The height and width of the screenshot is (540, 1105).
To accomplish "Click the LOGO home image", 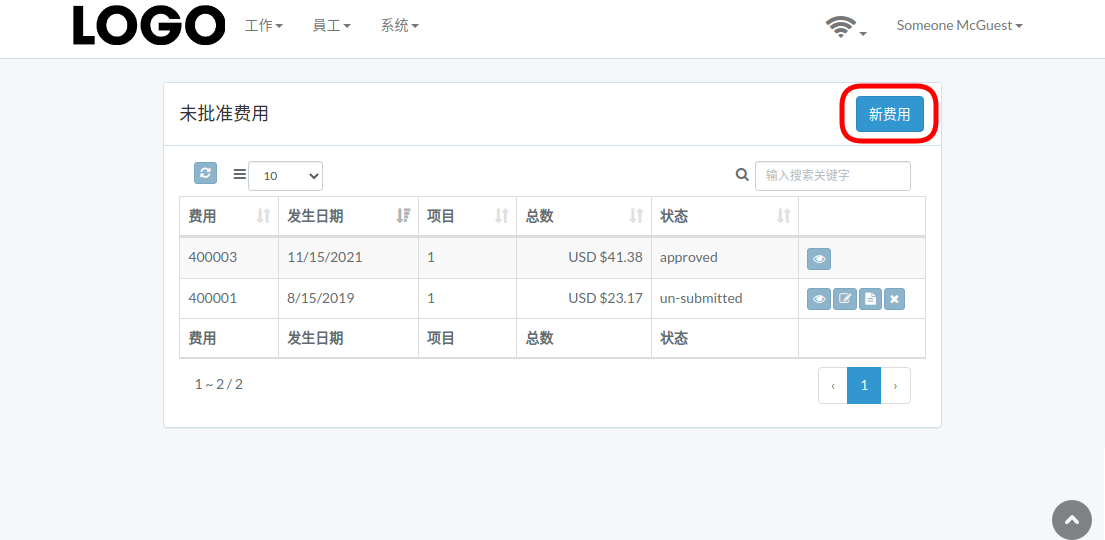I will (x=149, y=25).
